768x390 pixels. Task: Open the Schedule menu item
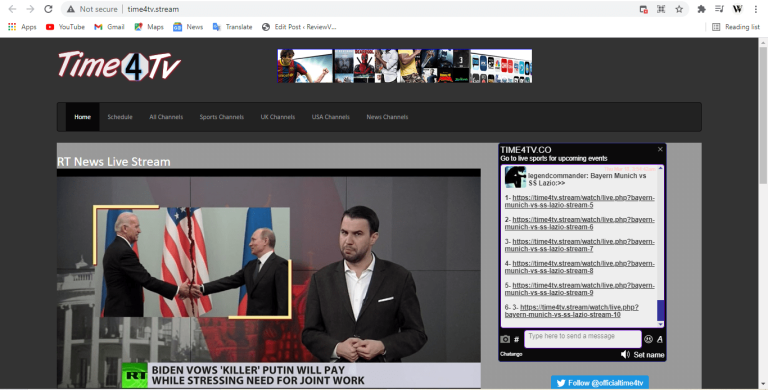coord(120,117)
